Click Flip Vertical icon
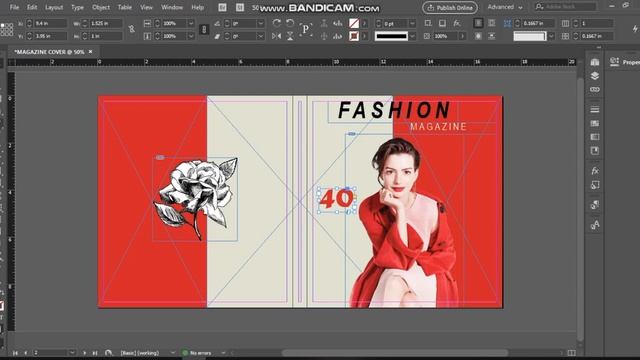This screenshot has height=360, width=640. [290, 36]
